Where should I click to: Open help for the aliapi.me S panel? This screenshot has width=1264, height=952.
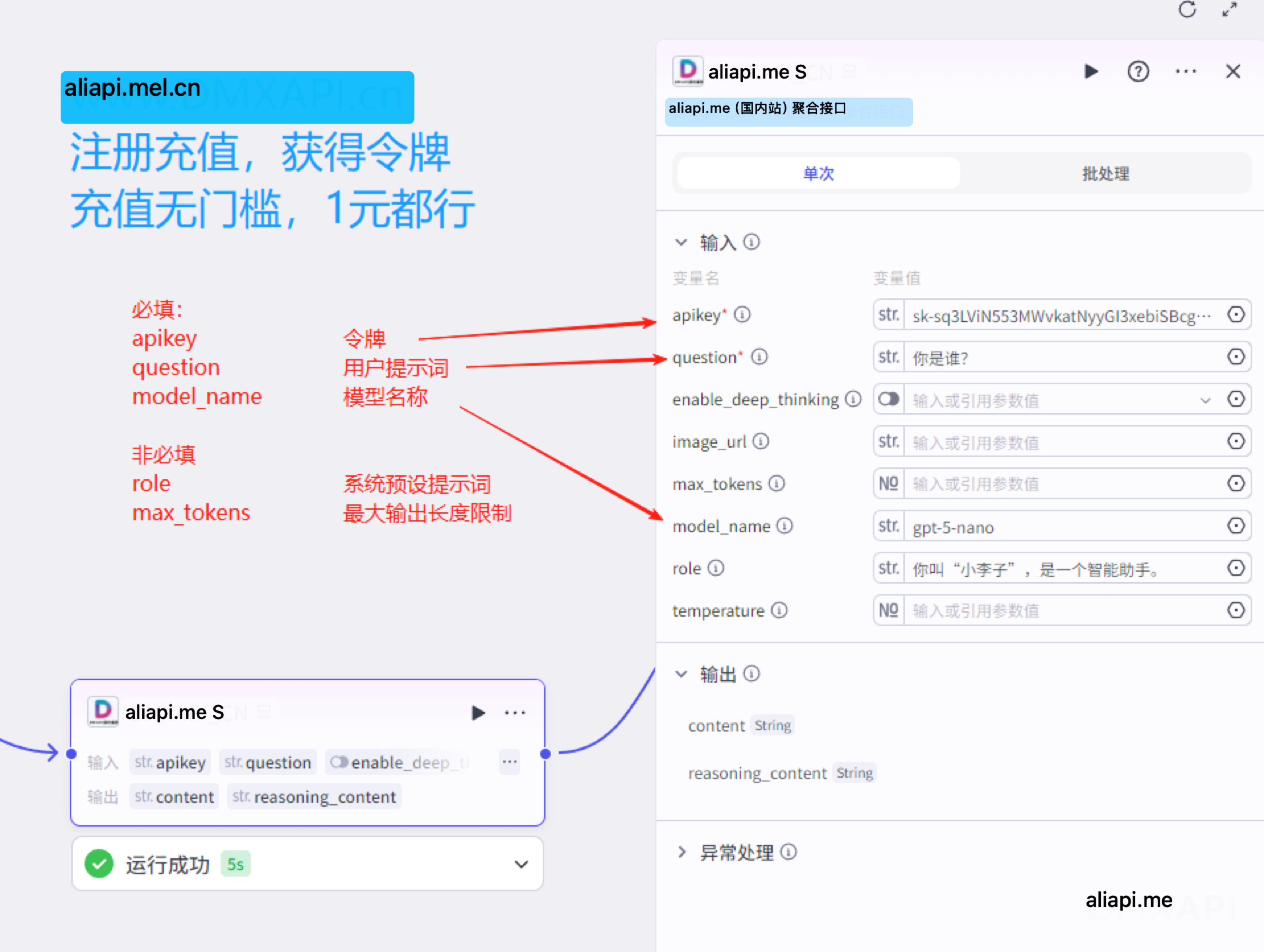(1138, 71)
